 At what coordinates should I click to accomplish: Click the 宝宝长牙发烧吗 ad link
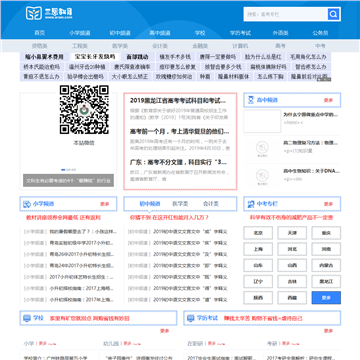point(95,57)
